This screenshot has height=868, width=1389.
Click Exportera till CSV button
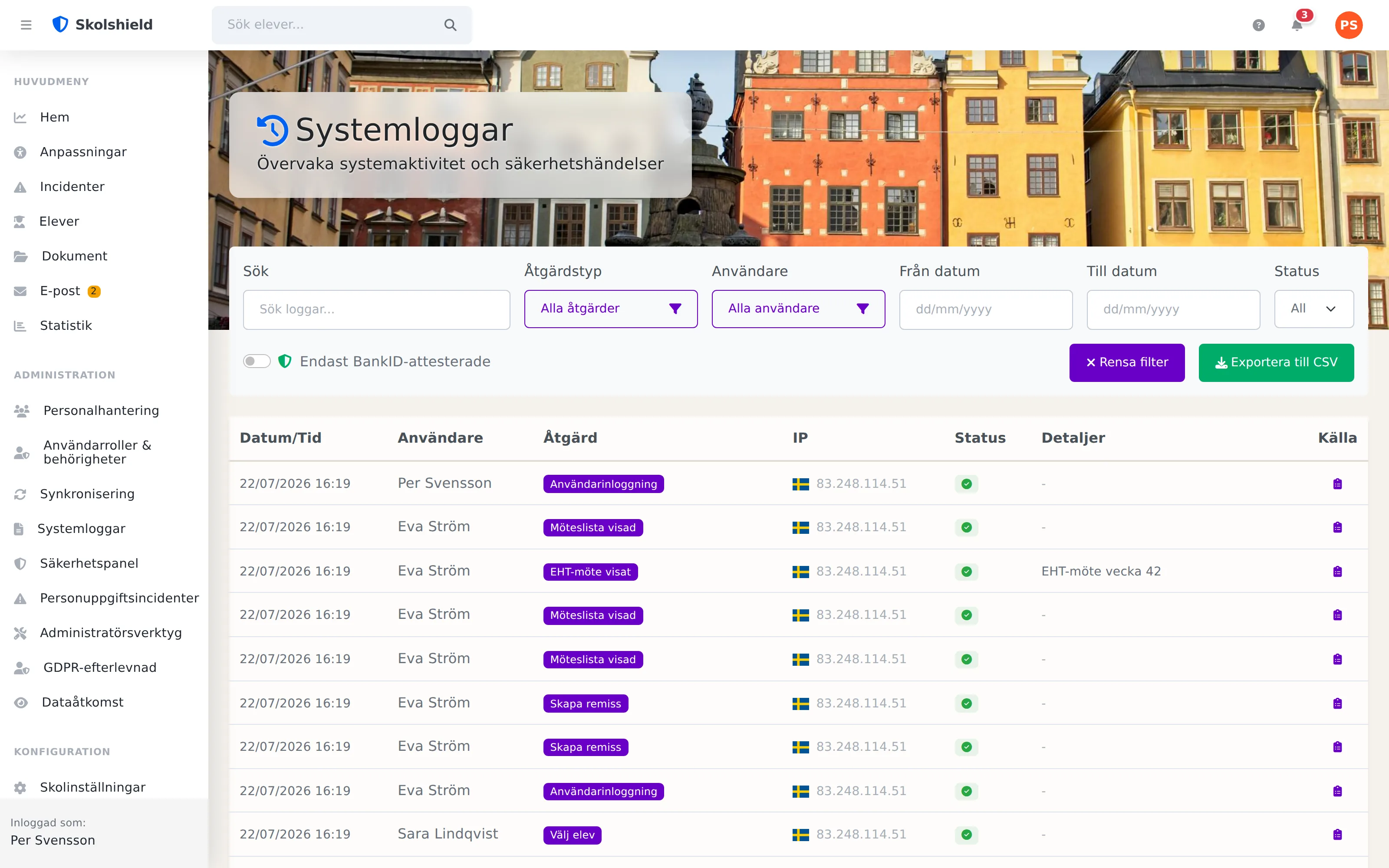(x=1276, y=362)
